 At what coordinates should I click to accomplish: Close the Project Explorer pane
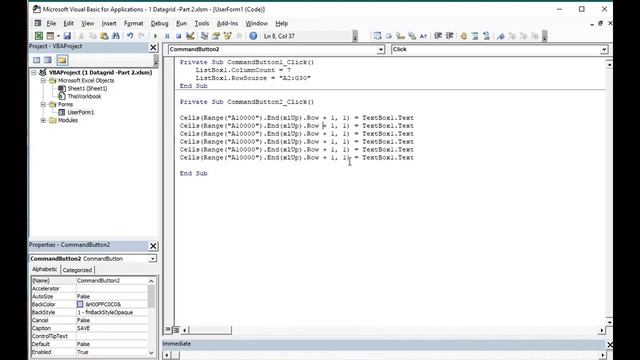153,47
